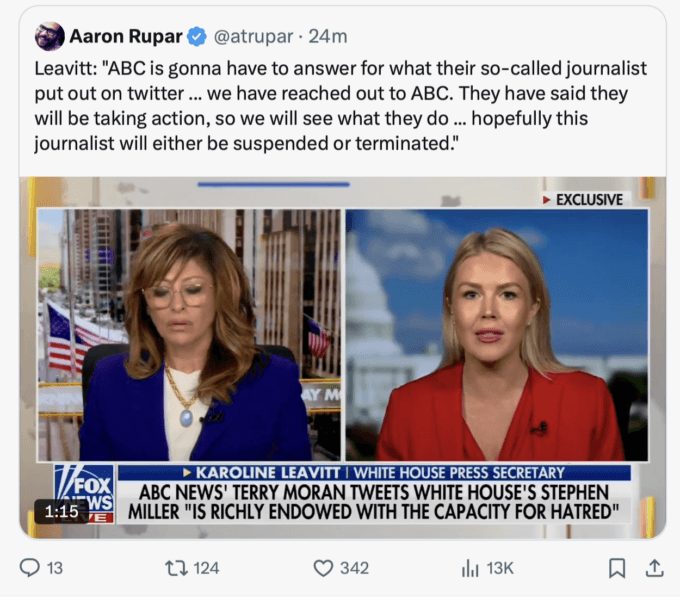The height and width of the screenshot is (604, 680).
Task: Click the 13K views count
Action: tap(500, 568)
